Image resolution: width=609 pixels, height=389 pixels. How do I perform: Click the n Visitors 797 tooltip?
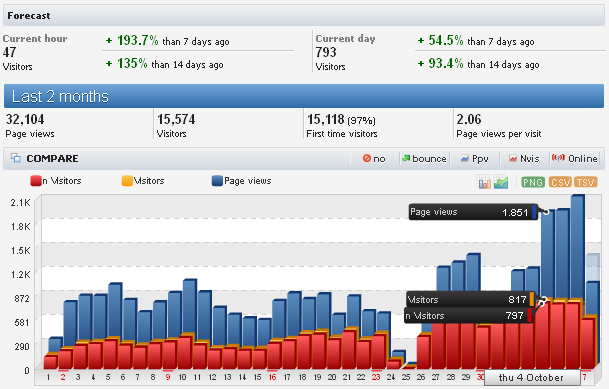coord(468,315)
